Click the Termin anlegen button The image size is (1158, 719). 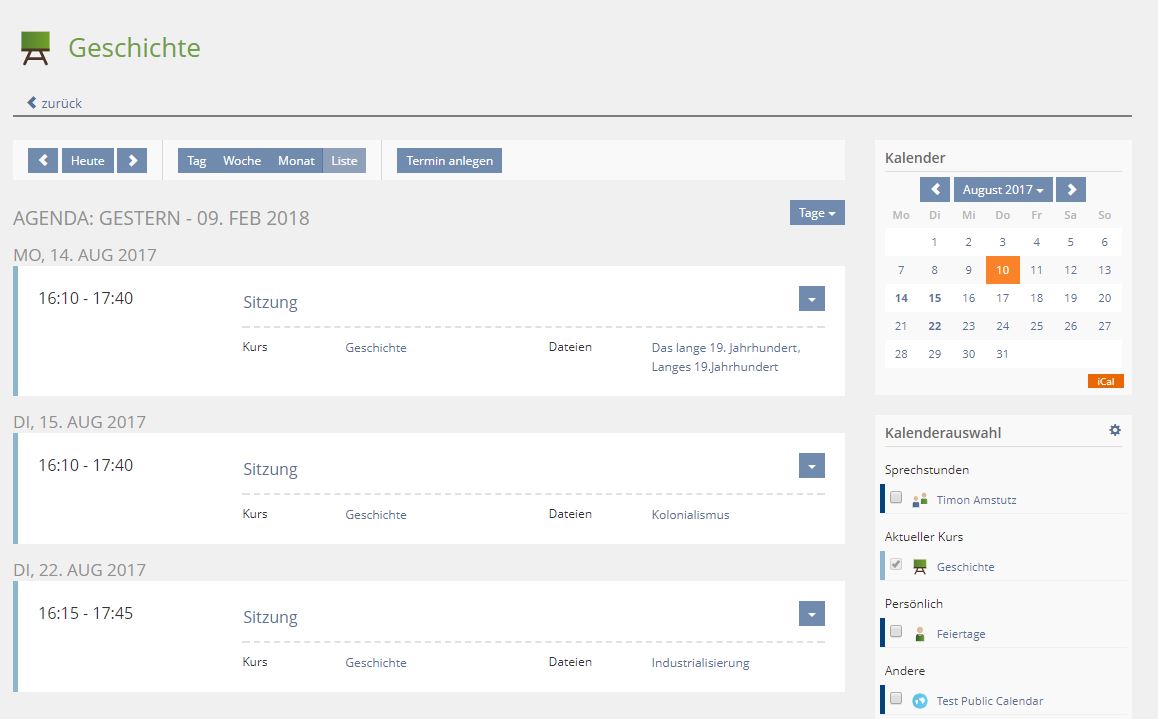[x=449, y=160]
